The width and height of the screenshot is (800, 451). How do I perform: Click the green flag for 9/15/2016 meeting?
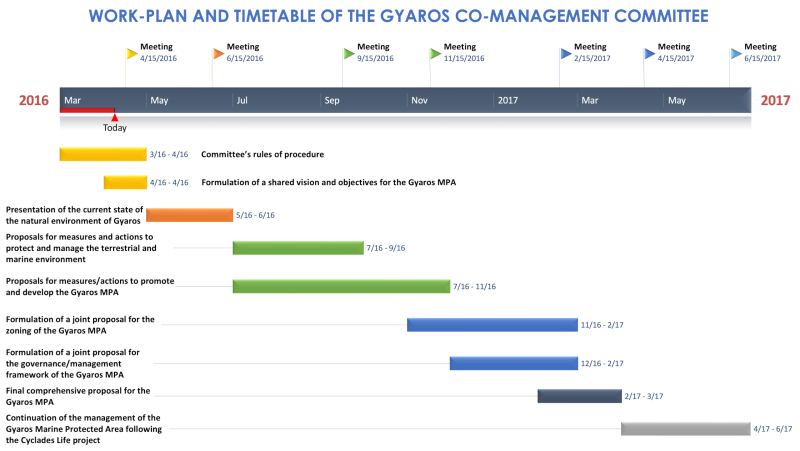tap(349, 54)
